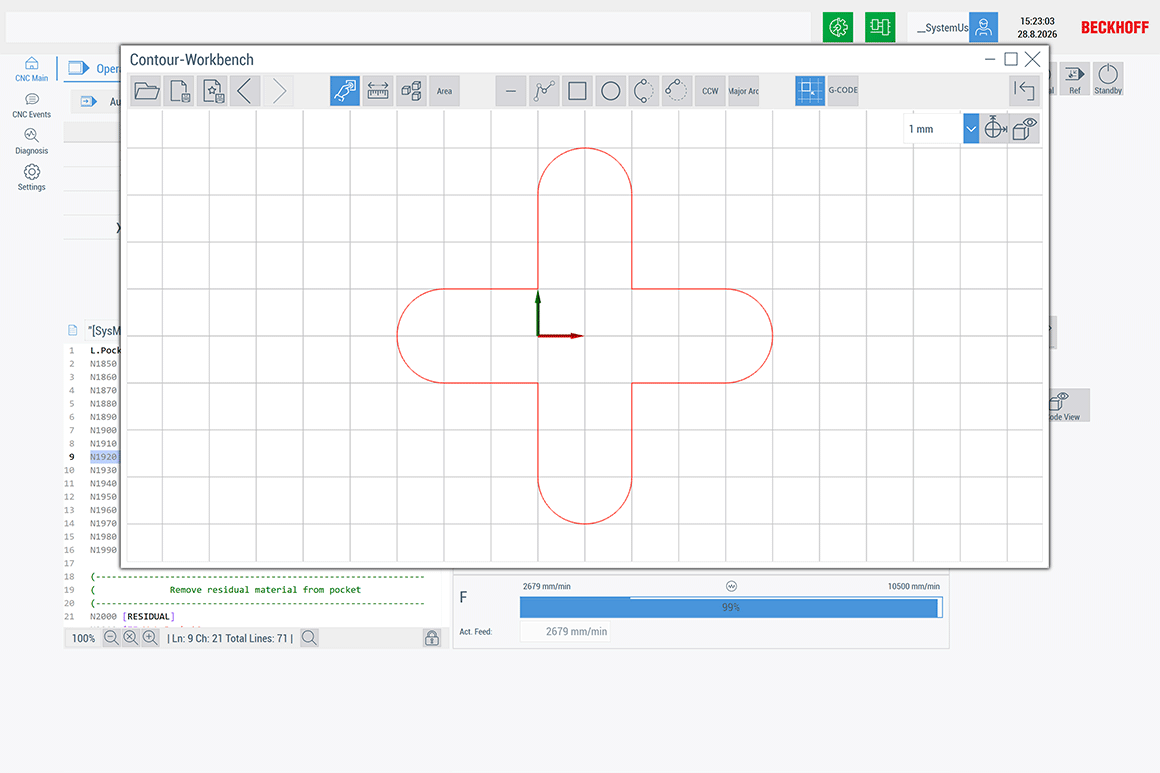Open CNC Main in sidebar

(32, 69)
